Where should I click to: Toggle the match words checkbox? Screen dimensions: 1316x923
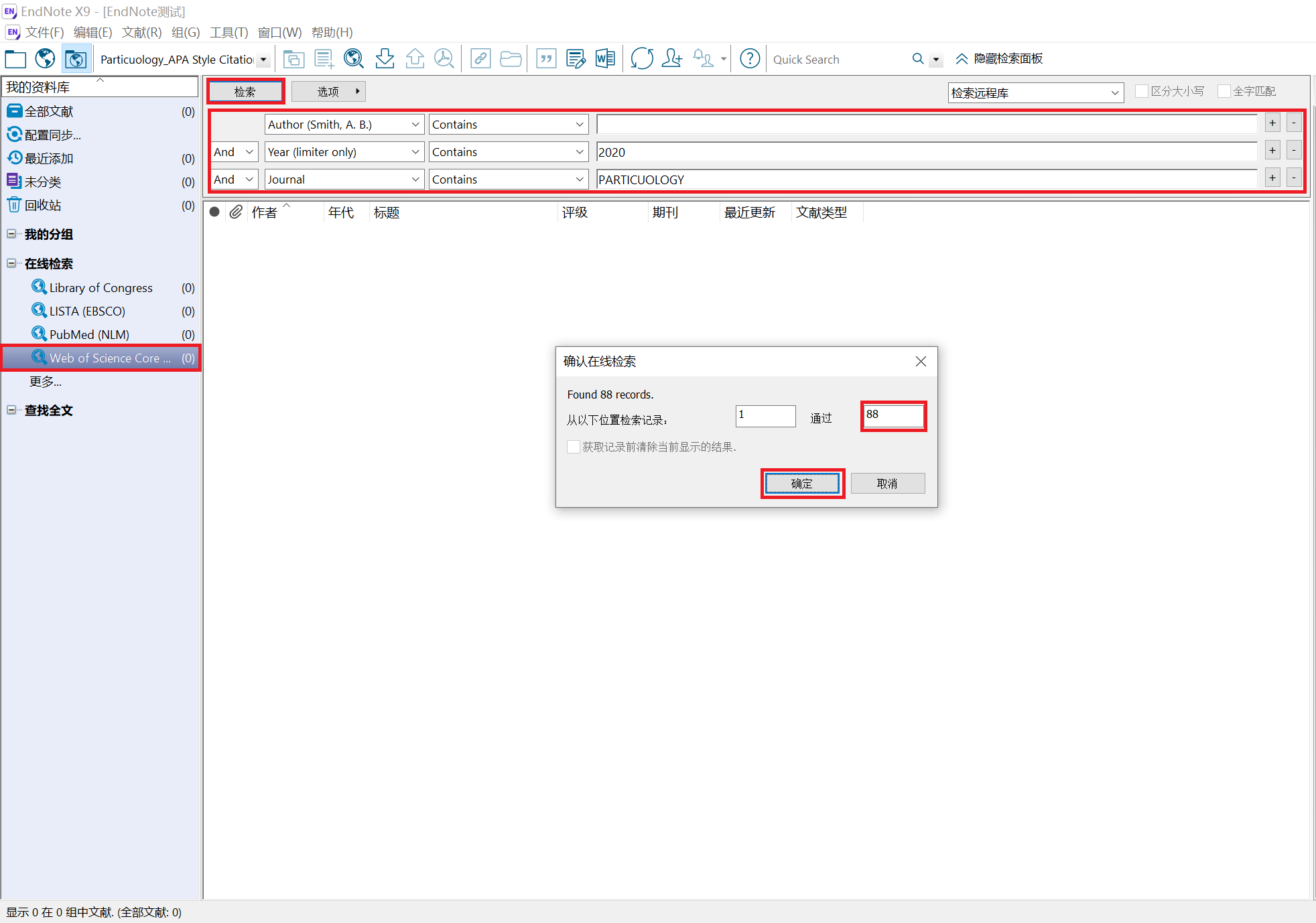[1224, 92]
